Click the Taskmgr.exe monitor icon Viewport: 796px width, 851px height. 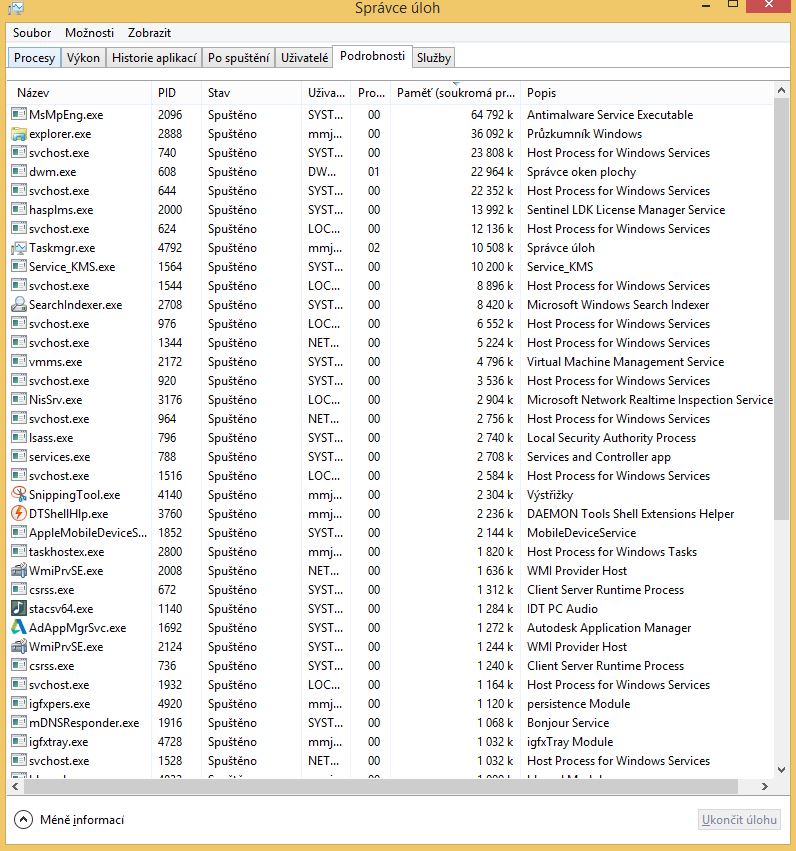coord(19,247)
